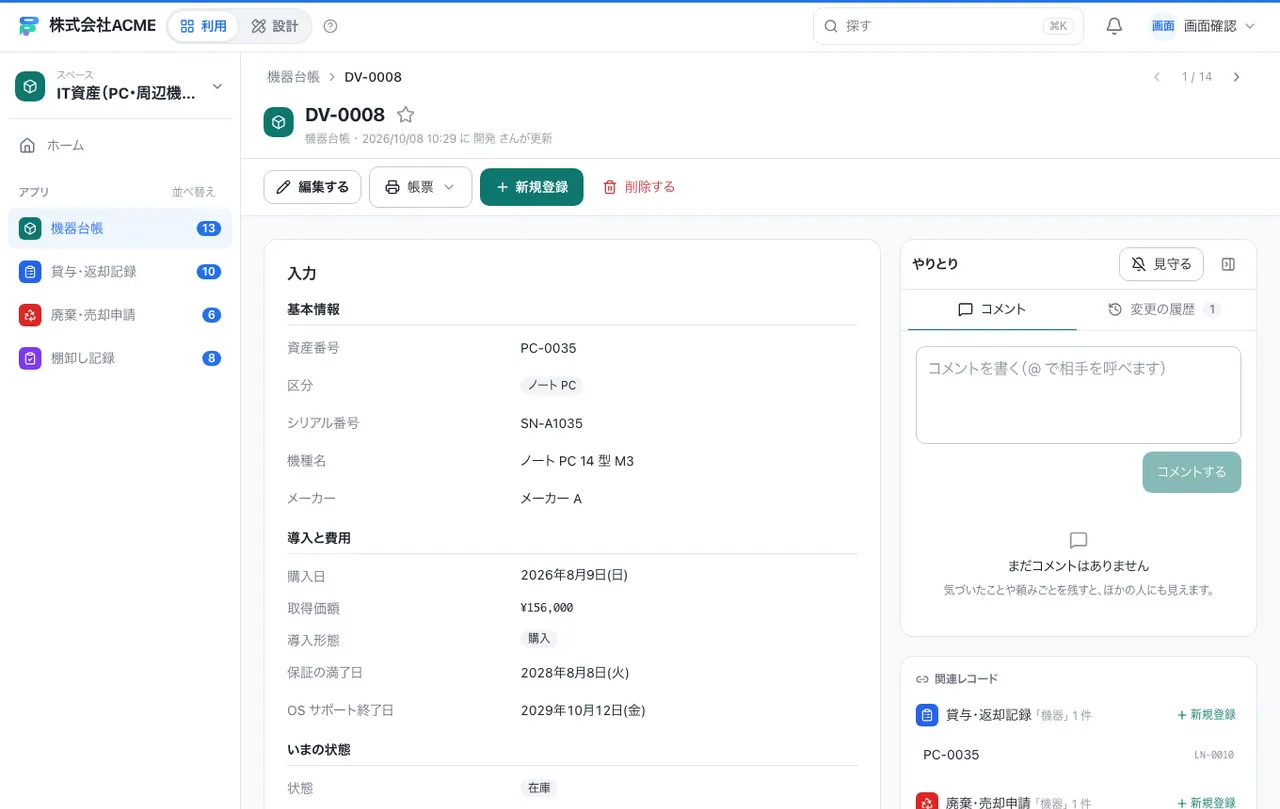Click the 棚卸し記録 app icon in sidebar
This screenshot has height=809, width=1280.
(30, 358)
